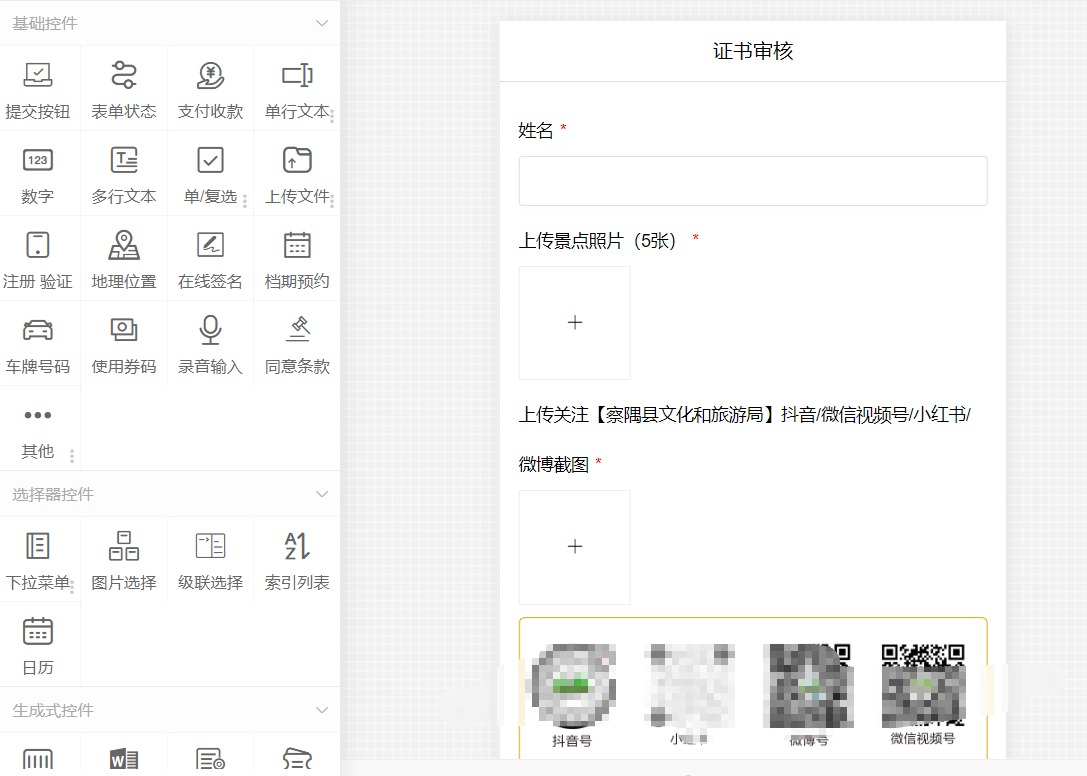The height and width of the screenshot is (776, 1087).
Task: Insert the 地理位置 location widget
Action: click(x=124, y=260)
